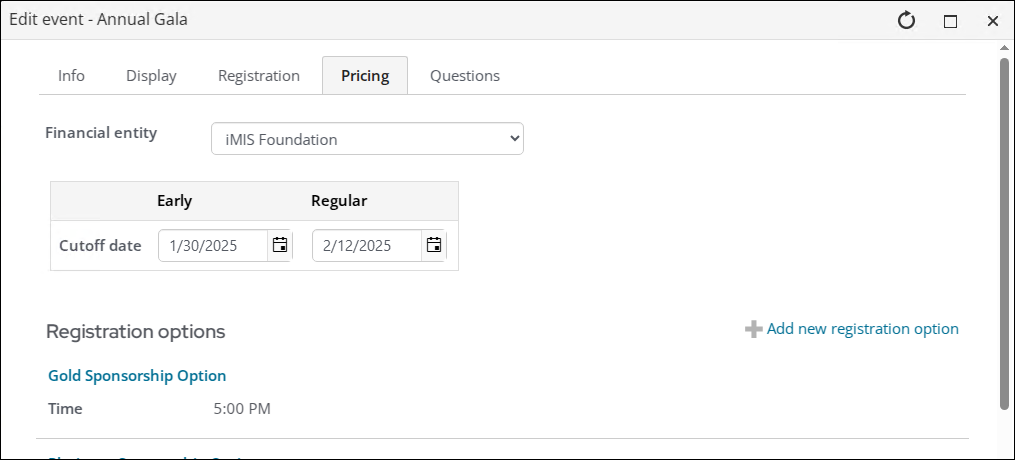This screenshot has height=460, width=1015.
Task: Click the refresh icon in the title bar
Action: 907,20
